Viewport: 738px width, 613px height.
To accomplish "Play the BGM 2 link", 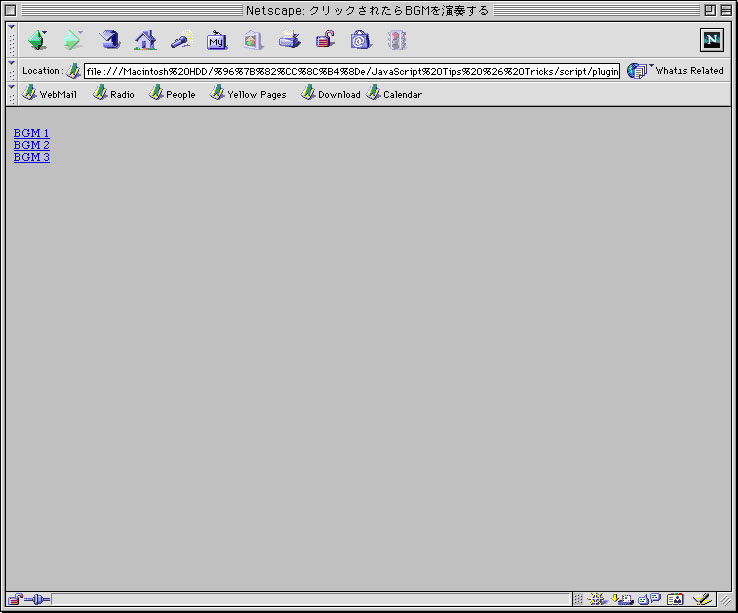I will 32,145.
